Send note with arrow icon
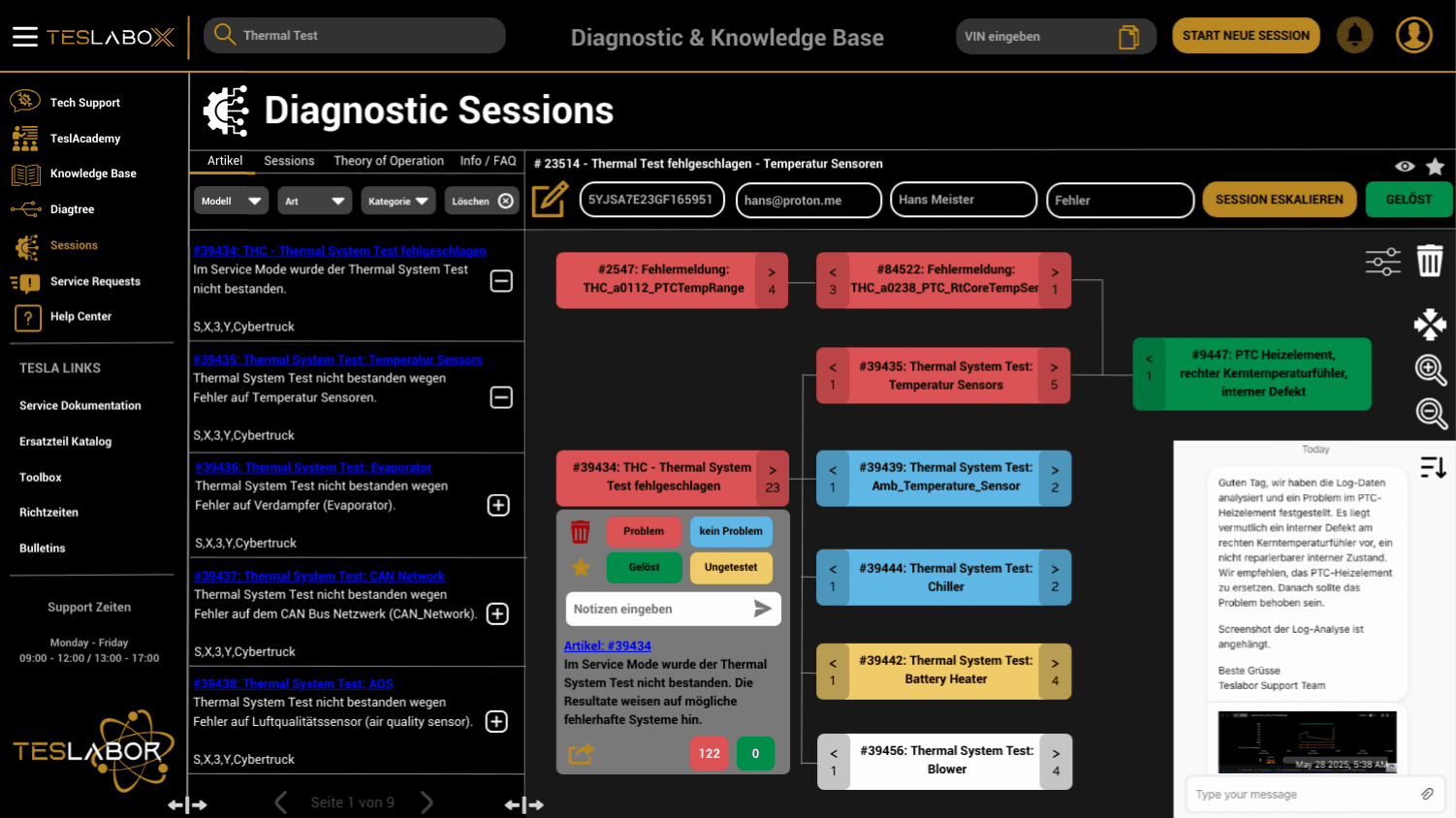Viewport: 1456px width, 818px height. (763, 609)
